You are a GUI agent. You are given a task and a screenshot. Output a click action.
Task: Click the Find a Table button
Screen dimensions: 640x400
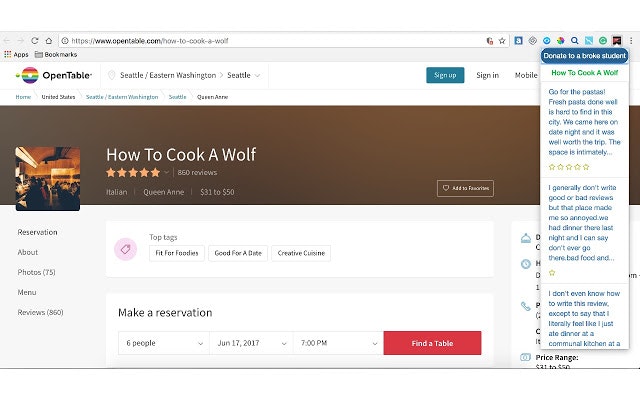[432, 343]
